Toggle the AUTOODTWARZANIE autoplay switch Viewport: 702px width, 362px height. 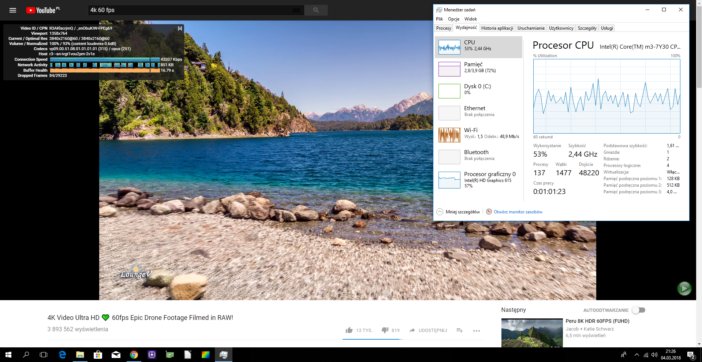tap(639, 310)
